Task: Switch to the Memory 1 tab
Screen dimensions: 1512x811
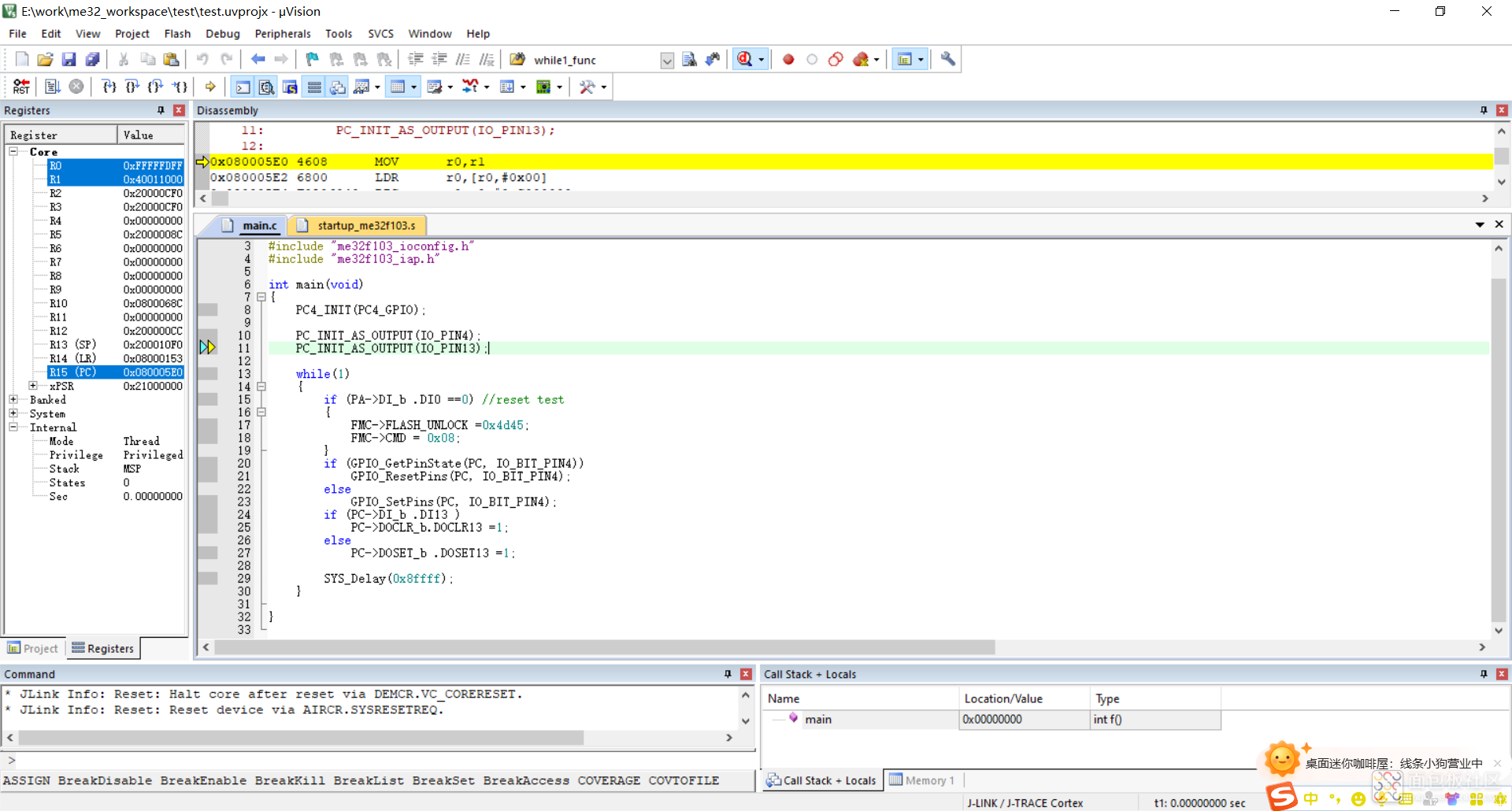Action: (921, 780)
